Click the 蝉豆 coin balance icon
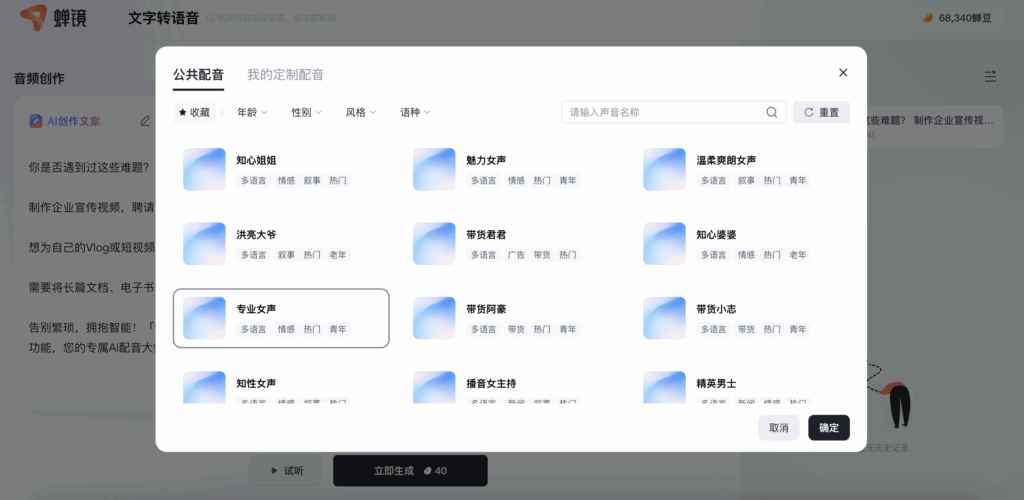 click(927, 18)
